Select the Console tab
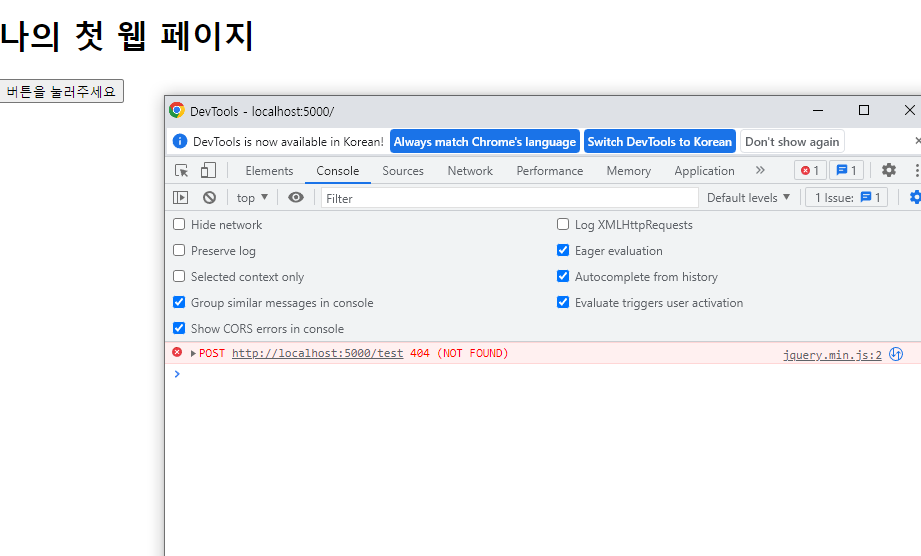The width and height of the screenshot is (921, 556). point(338,171)
